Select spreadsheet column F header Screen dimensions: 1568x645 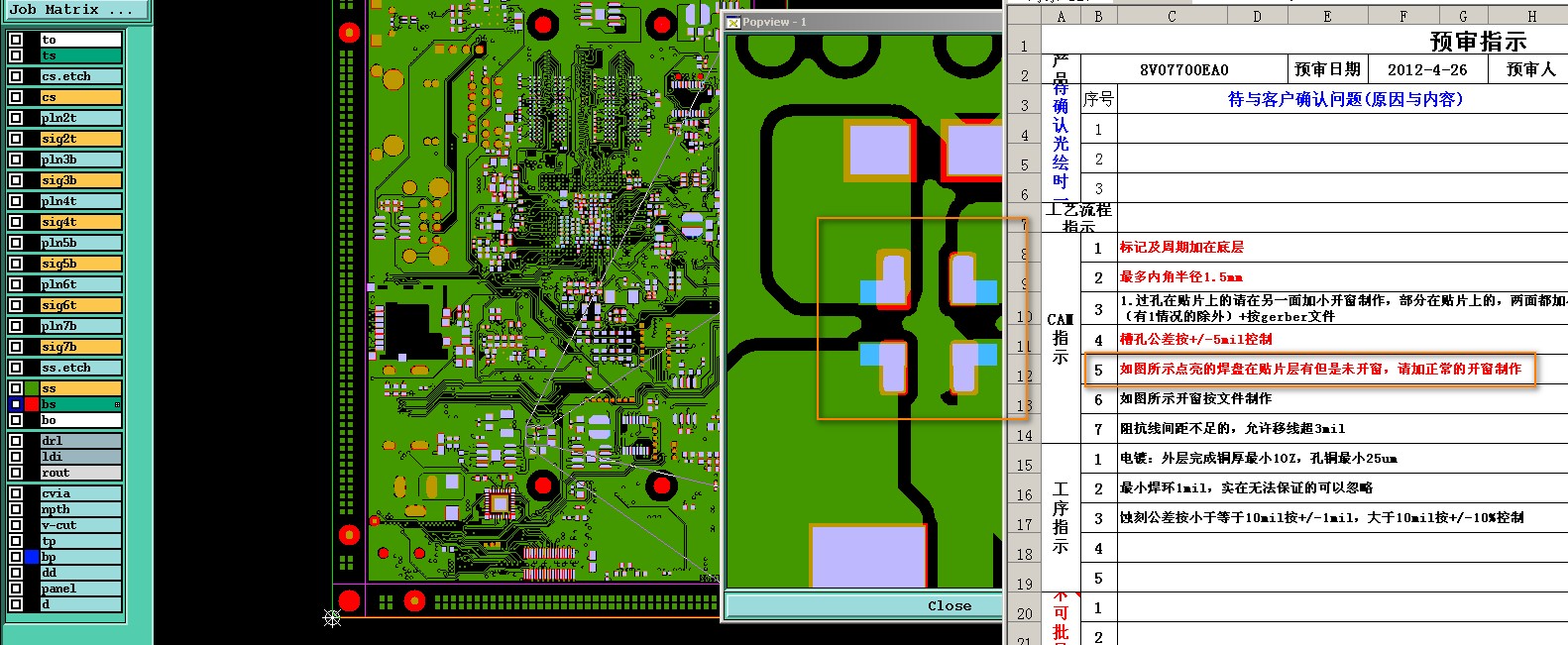tap(1402, 16)
